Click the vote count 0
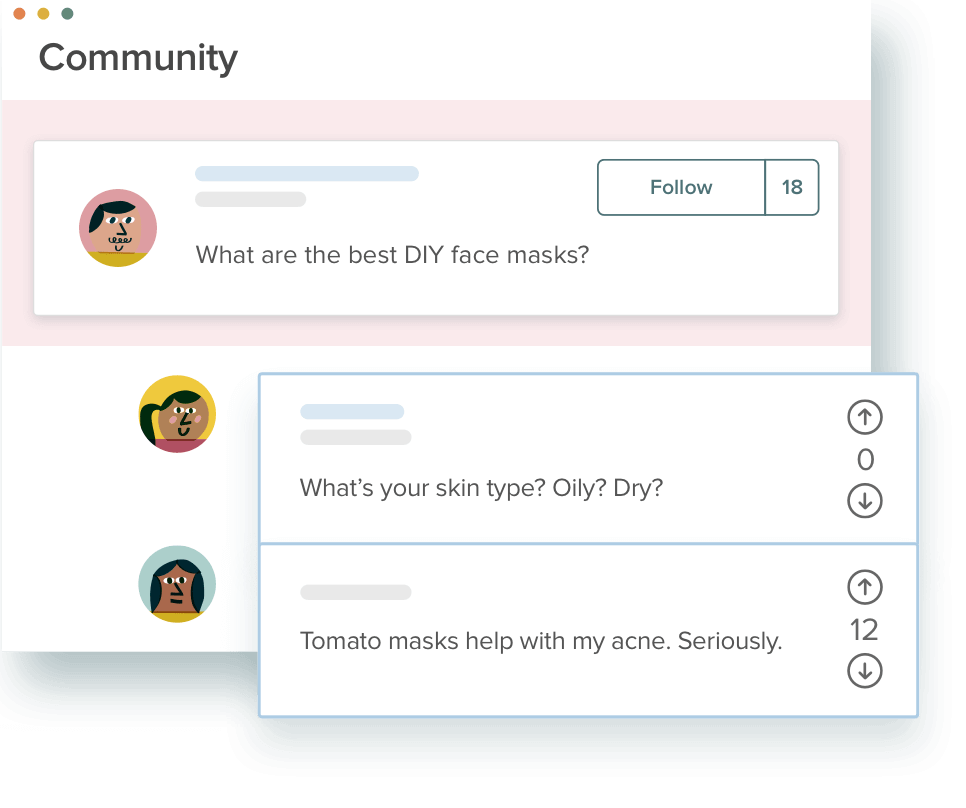 click(865, 459)
